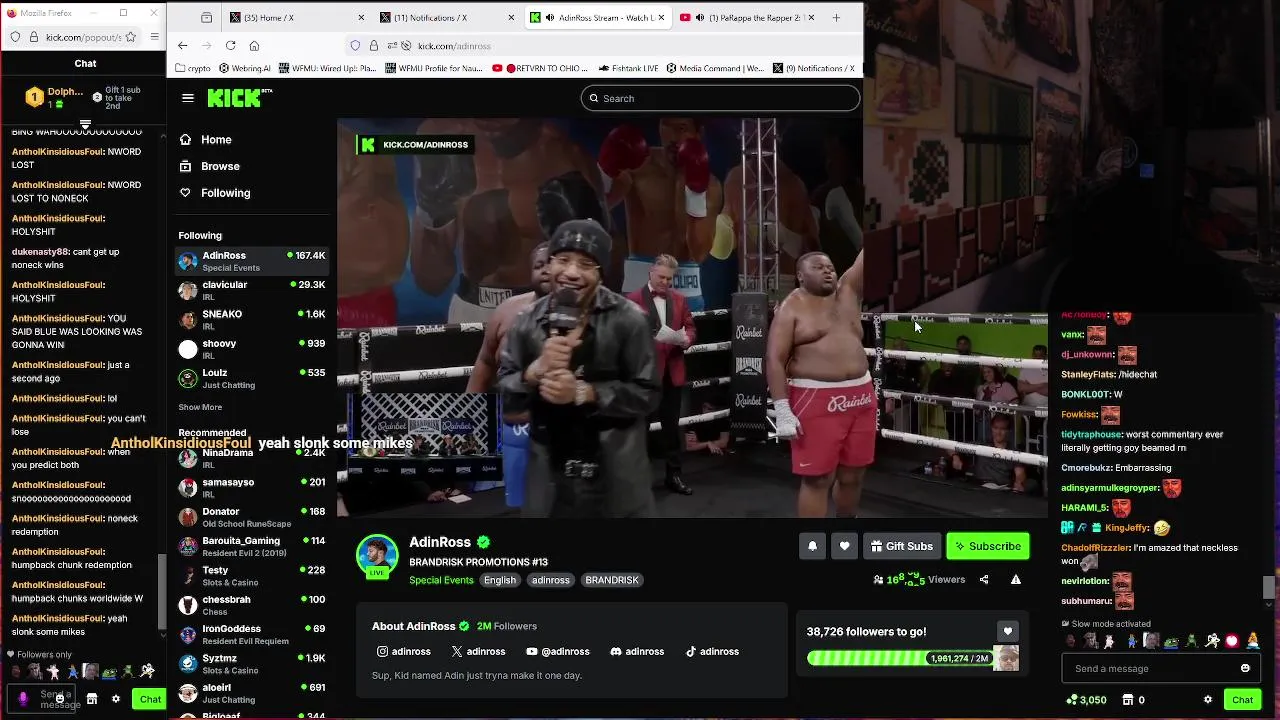The height and width of the screenshot is (720, 1280).
Task: Click the English language tag
Action: pyautogui.click(x=500, y=580)
